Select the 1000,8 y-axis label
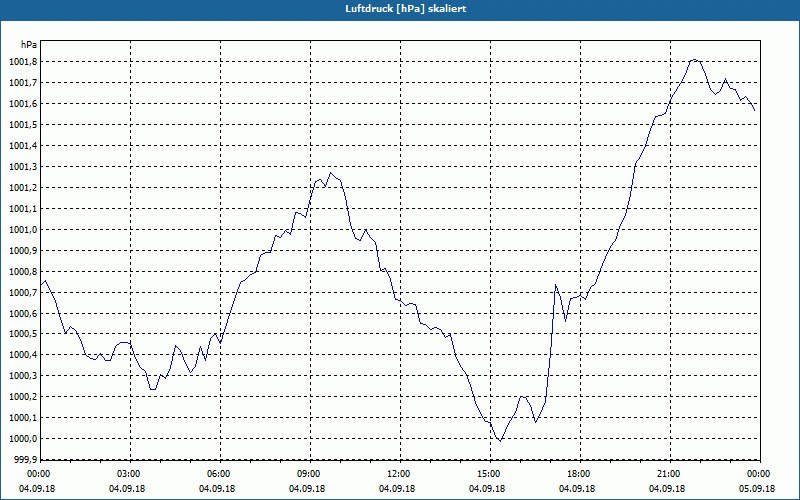 pos(23,271)
